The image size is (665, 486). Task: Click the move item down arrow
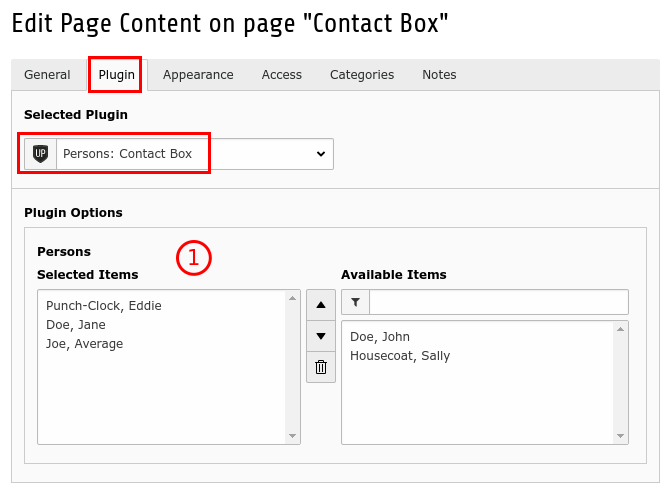pos(320,336)
